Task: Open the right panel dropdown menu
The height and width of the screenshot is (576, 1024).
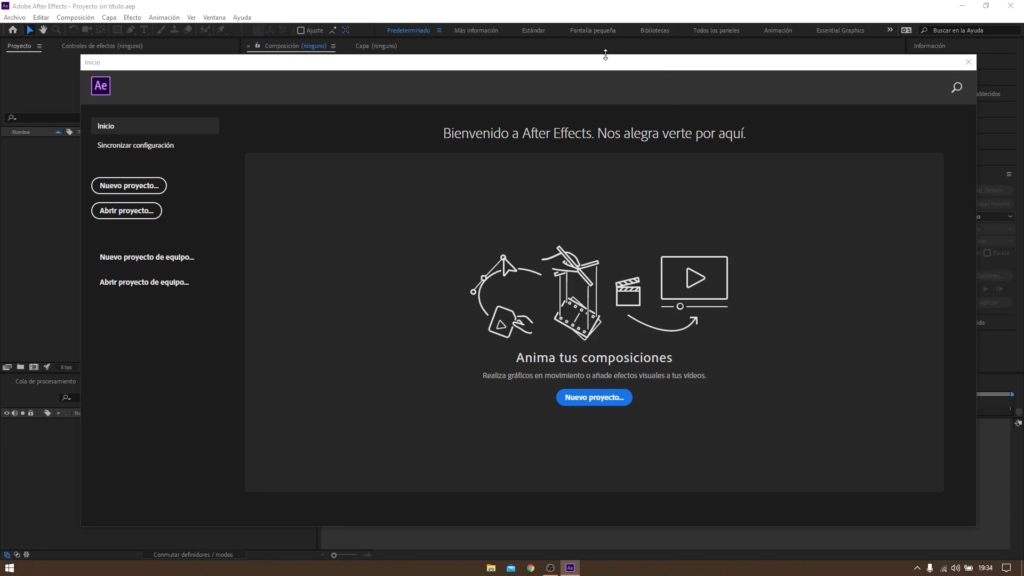Action: click(x=1010, y=216)
